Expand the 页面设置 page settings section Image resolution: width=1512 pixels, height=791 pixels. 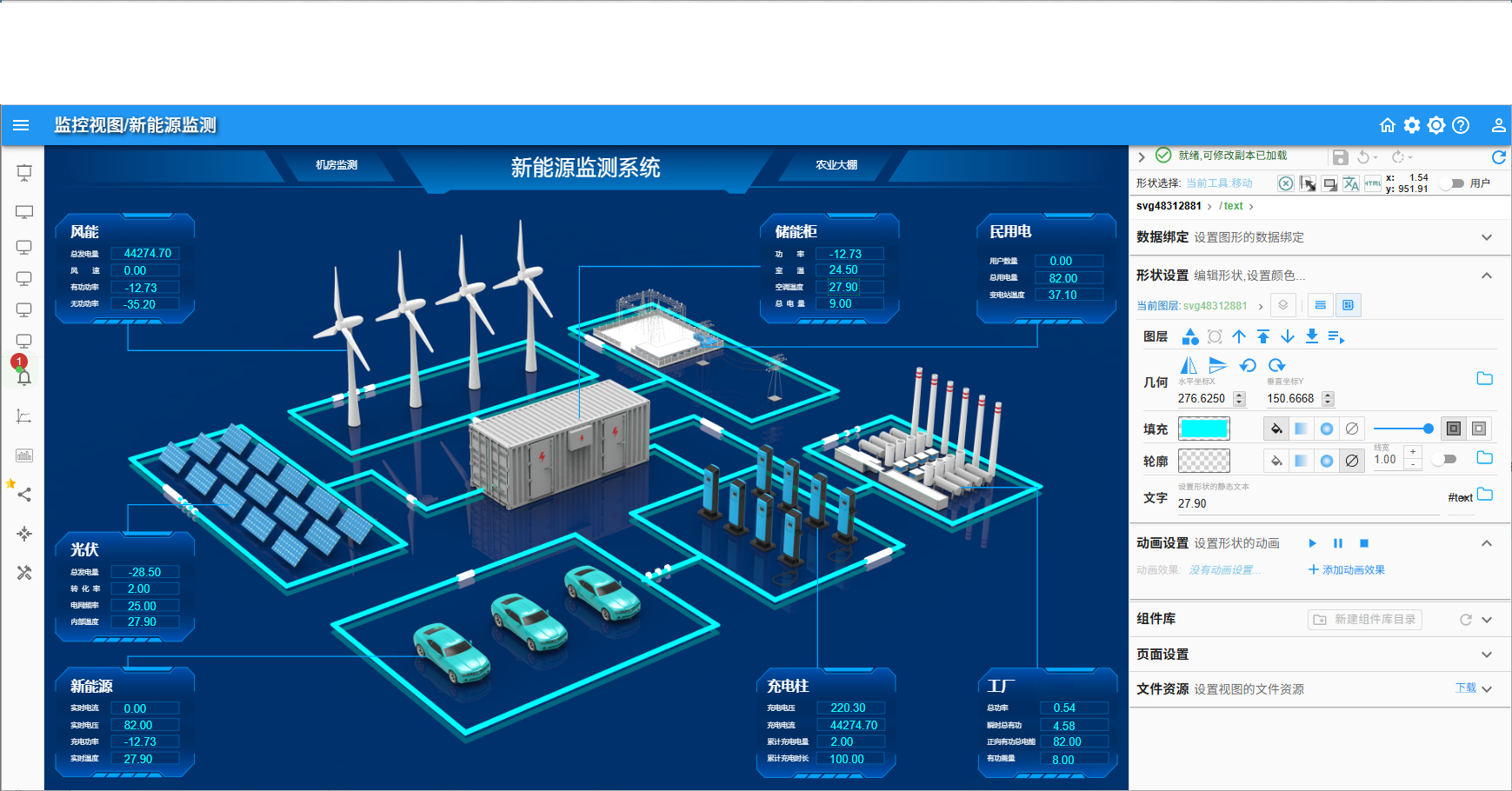[1486, 655]
